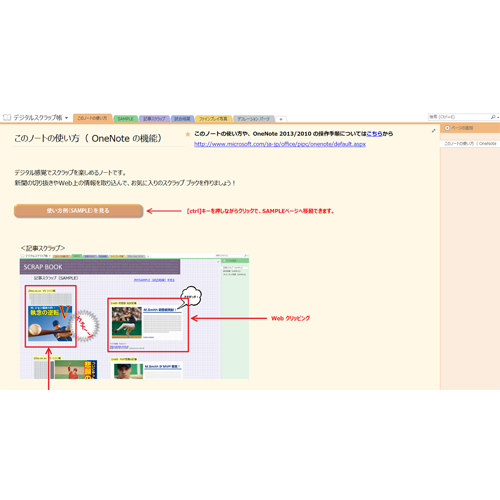Click the デジタル感覚でスクラップを楽しめるノートです text line
Viewport: 500px width, 500px height.
pyautogui.click(x=70, y=173)
